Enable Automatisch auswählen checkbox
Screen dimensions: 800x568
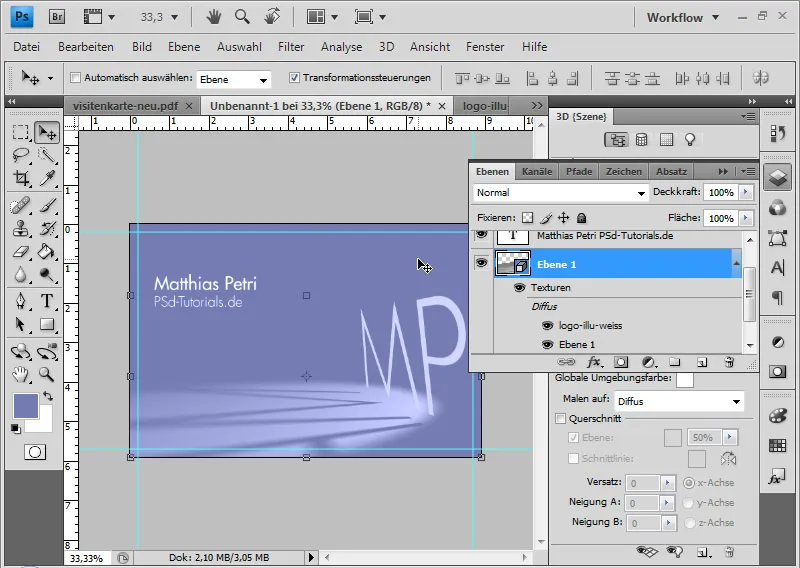76,78
